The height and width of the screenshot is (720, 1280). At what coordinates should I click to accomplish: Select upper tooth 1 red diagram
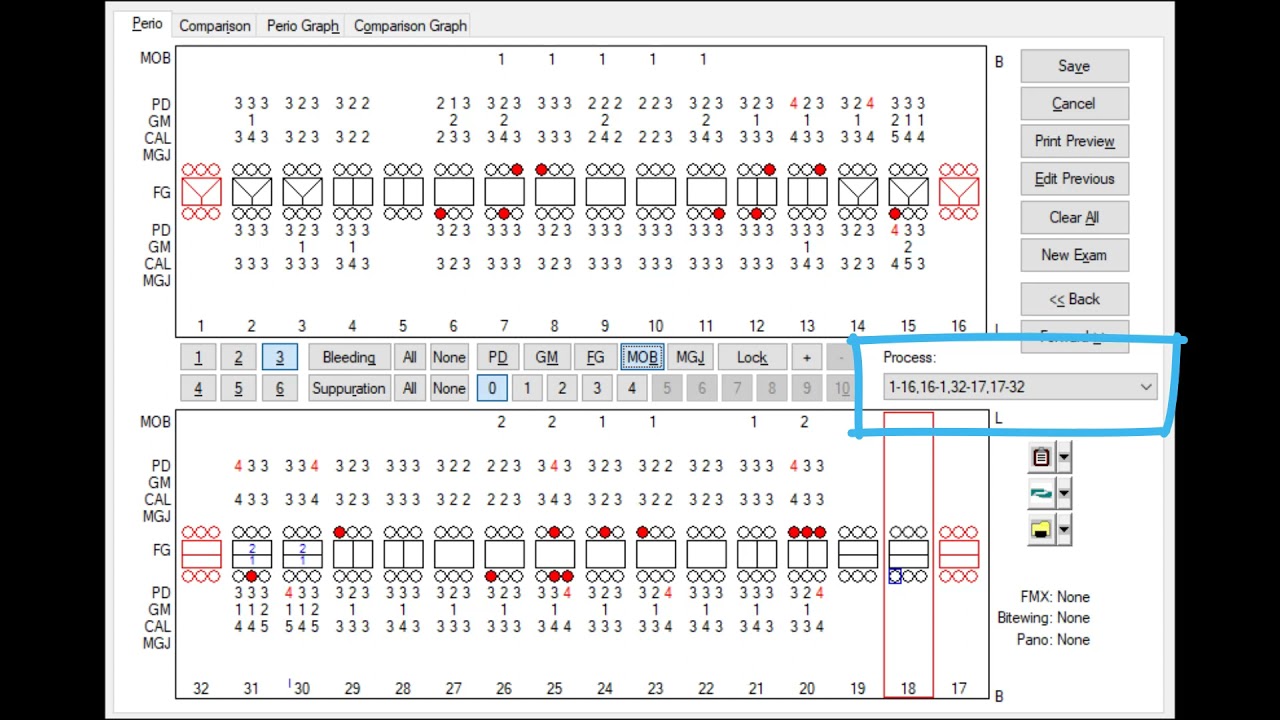point(201,192)
